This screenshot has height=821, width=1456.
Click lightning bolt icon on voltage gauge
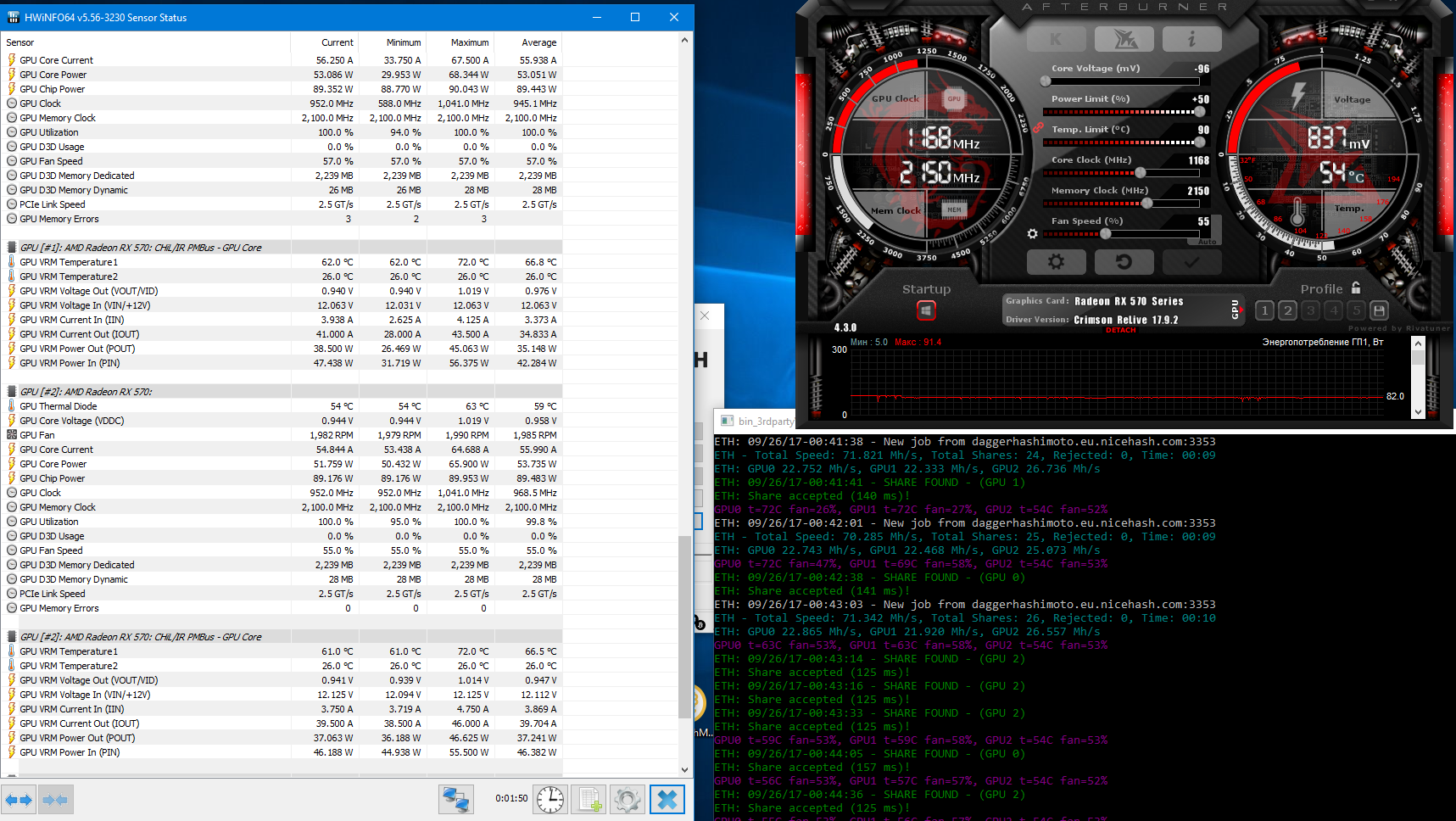[x=1298, y=94]
